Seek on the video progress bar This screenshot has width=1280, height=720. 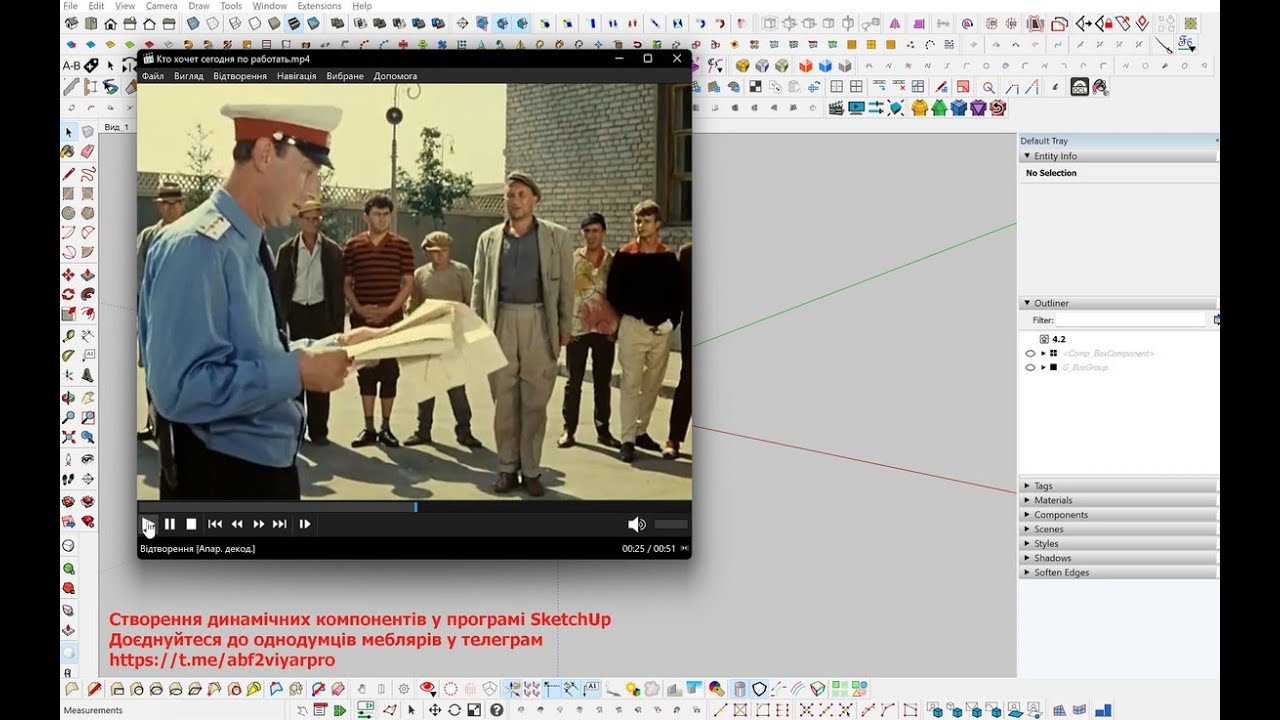(x=414, y=507)
